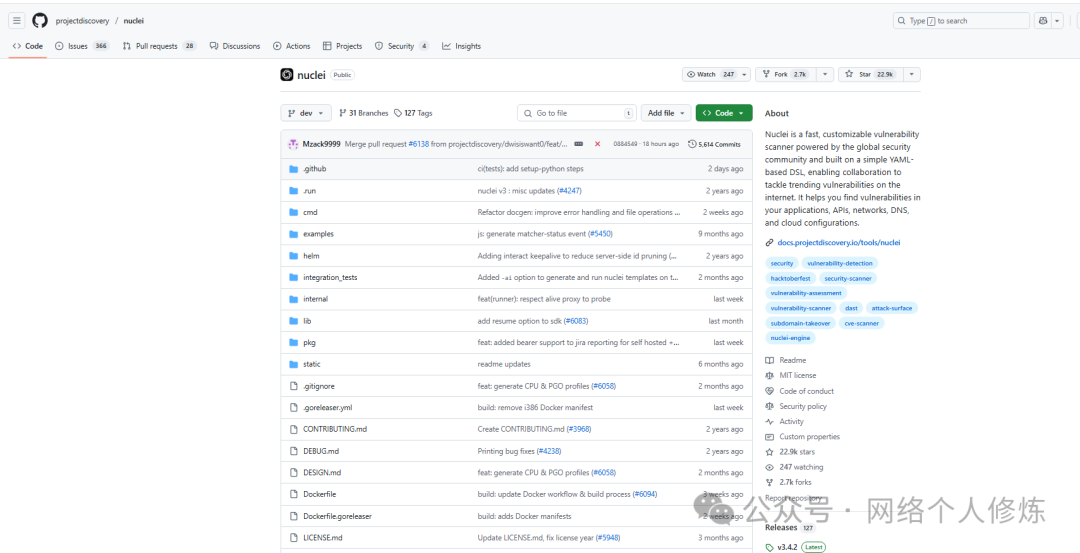
Task: Open docs.projectdiscovery.io/tools/nuclei link
Action: (x=838, y=242)
